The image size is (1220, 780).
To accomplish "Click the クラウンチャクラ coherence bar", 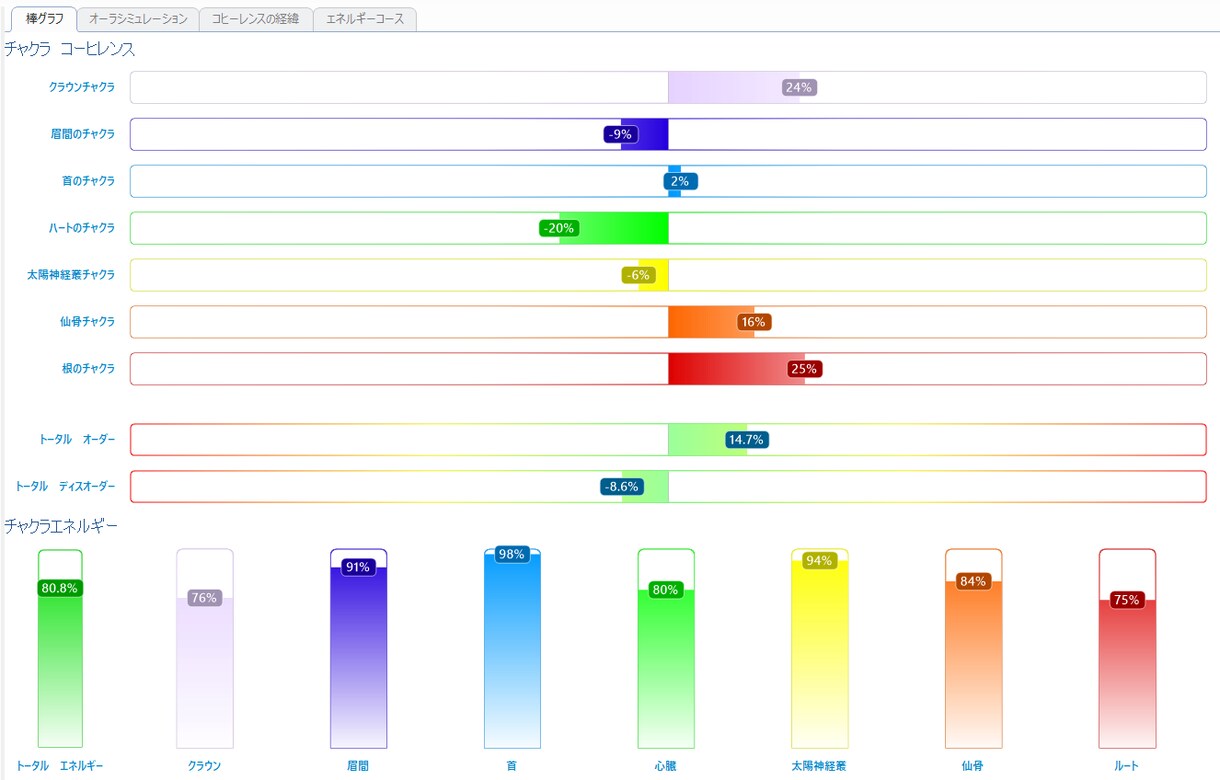I will tap(668, 87).
